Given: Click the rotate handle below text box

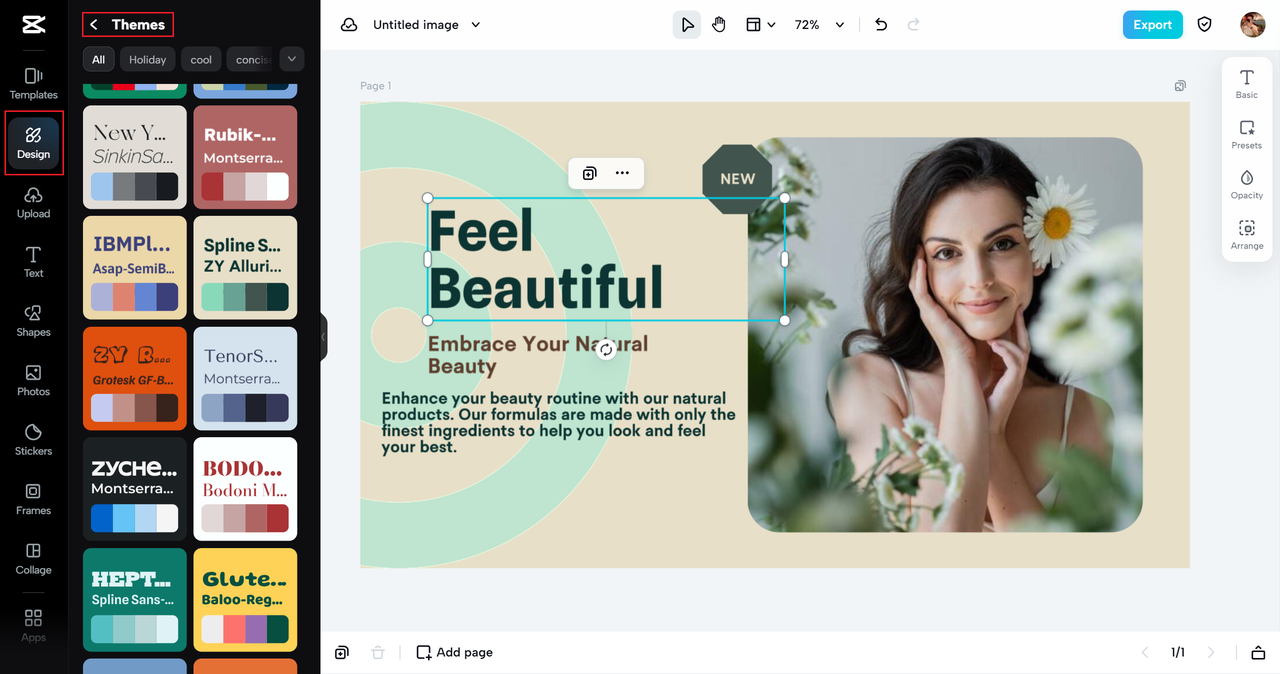Looking at the screenshot, I should (606, 350).
